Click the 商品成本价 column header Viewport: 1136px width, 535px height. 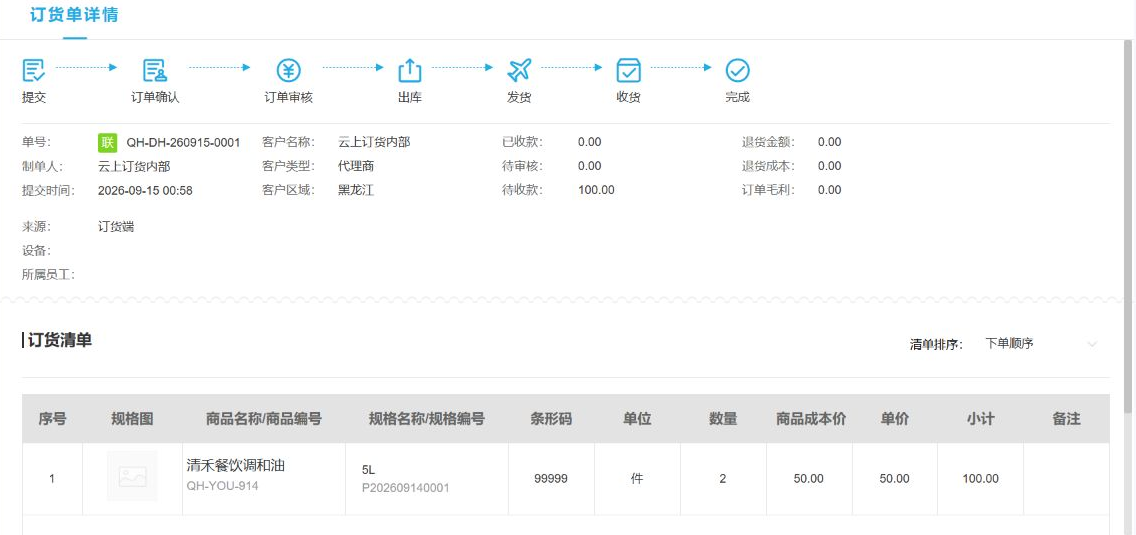click(811, 418)
